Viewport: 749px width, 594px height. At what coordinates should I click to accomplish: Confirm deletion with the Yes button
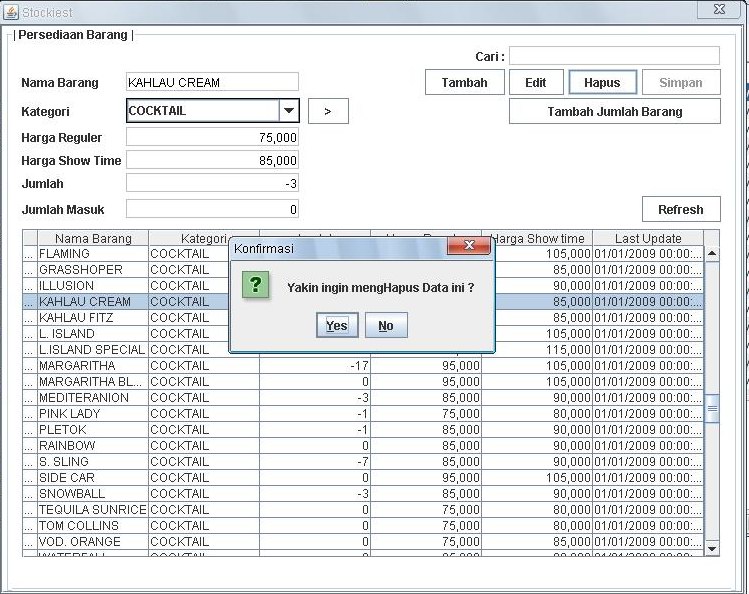pyautogui.click(x=337, y=325)
